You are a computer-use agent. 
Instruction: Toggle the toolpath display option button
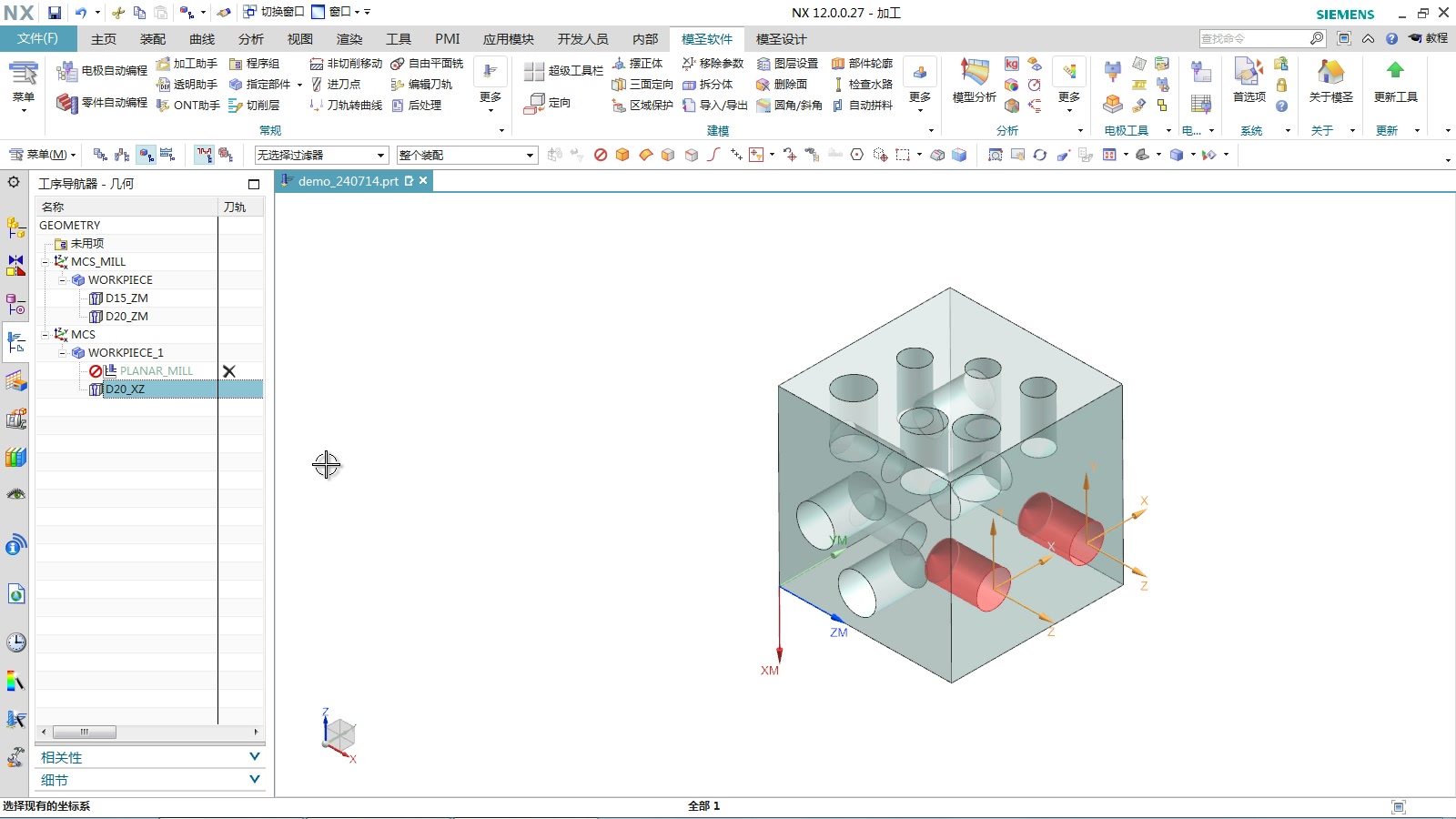(204, 155)
